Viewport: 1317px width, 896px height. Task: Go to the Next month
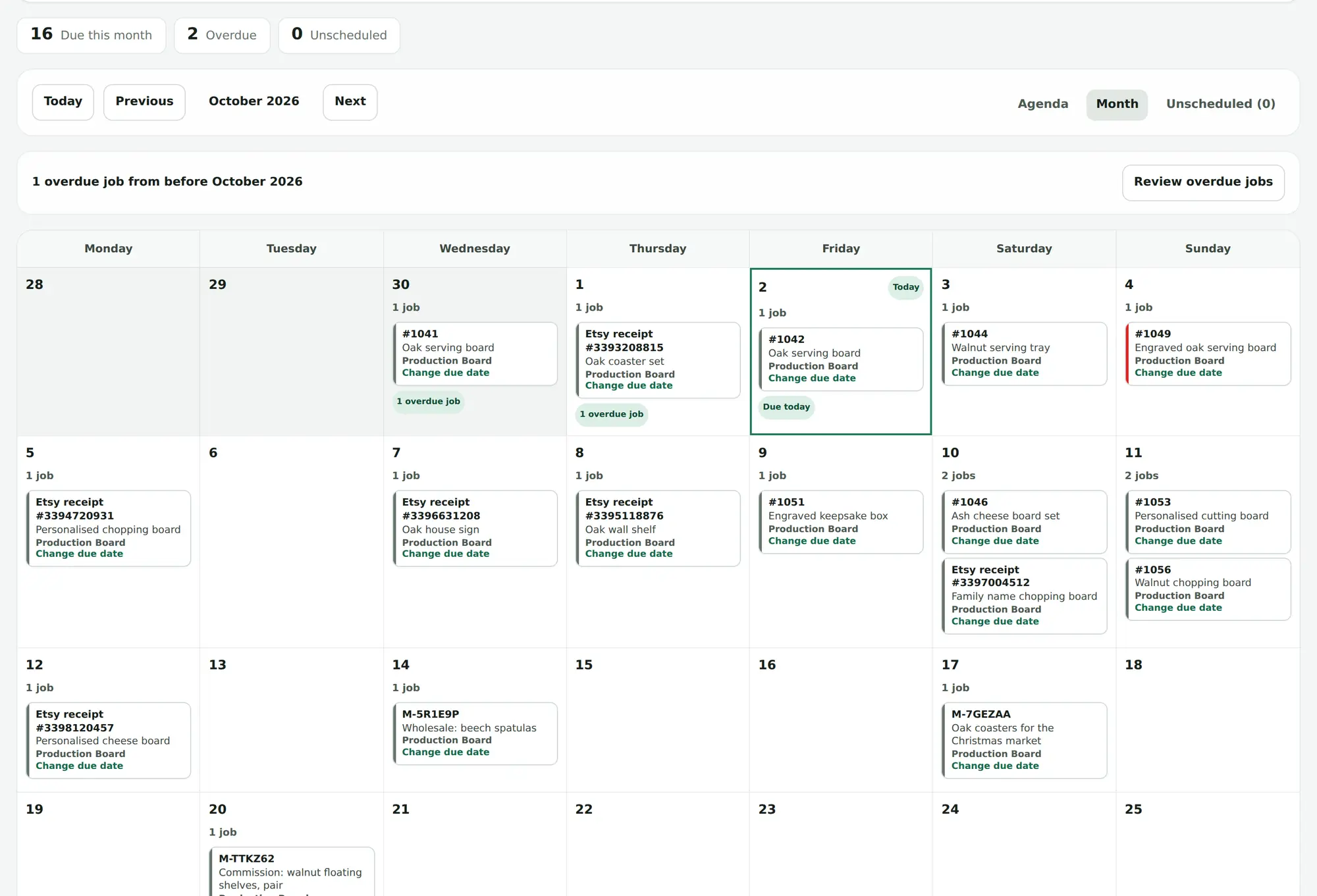coord(350,102)
